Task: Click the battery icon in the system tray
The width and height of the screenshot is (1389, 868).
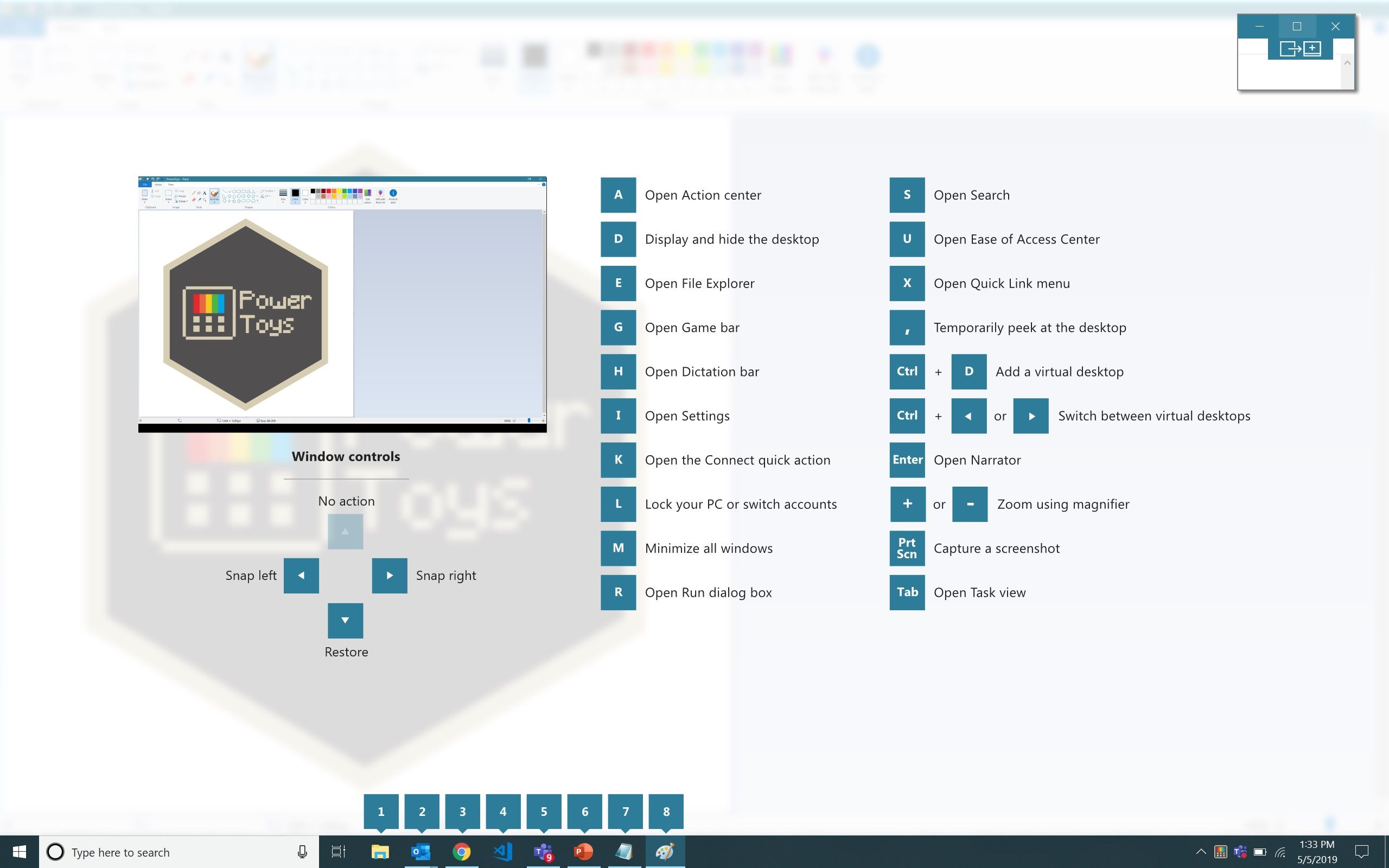Action: pos(1260,852)
